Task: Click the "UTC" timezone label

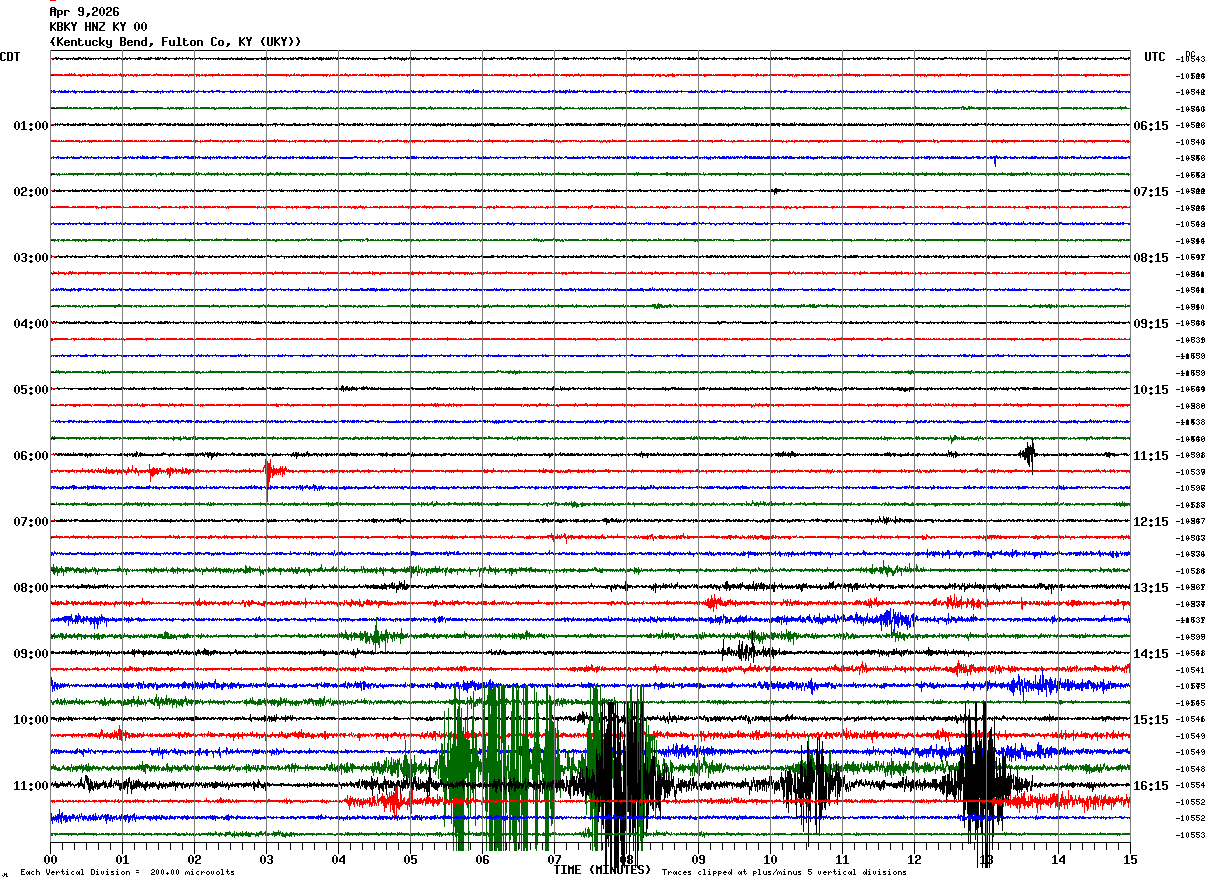Action: pos(1155,57)
